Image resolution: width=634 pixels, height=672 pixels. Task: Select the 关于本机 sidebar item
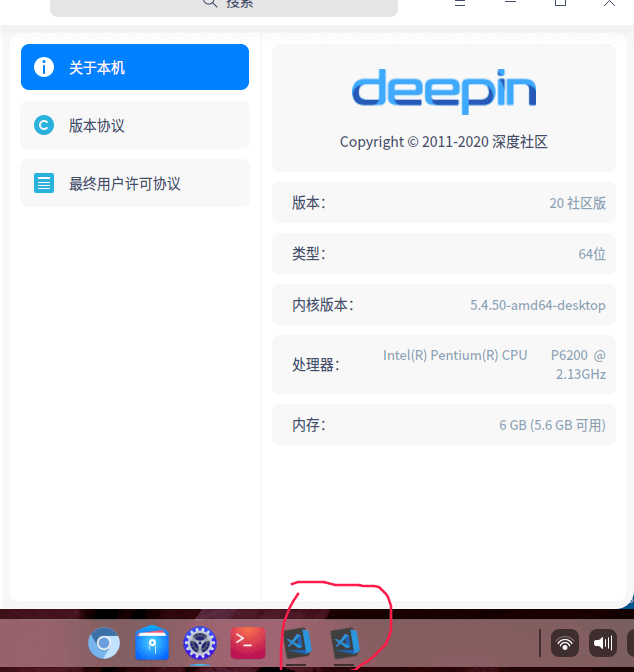click(134, 68)
